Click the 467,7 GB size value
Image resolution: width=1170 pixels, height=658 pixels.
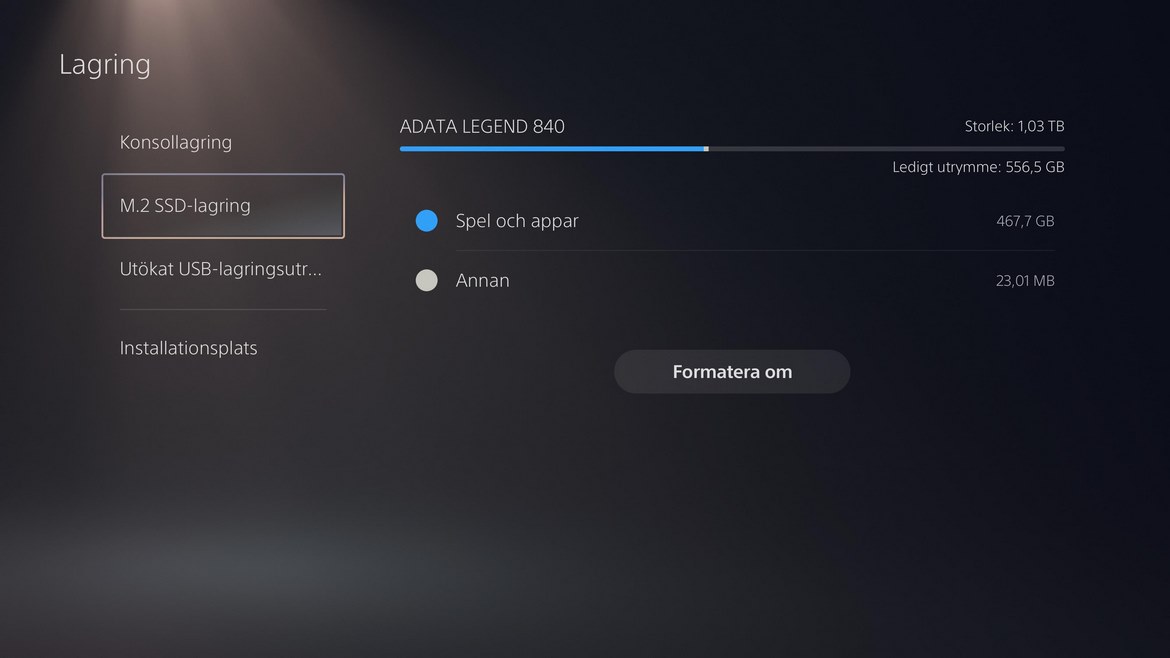pyautogui.click(x=1025, y=221)
